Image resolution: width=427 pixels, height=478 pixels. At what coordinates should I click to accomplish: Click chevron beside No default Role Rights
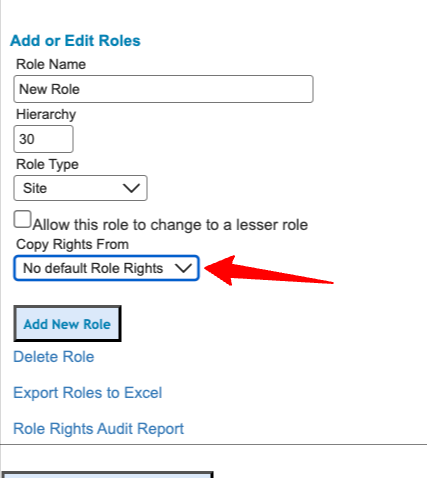(184, 268)
